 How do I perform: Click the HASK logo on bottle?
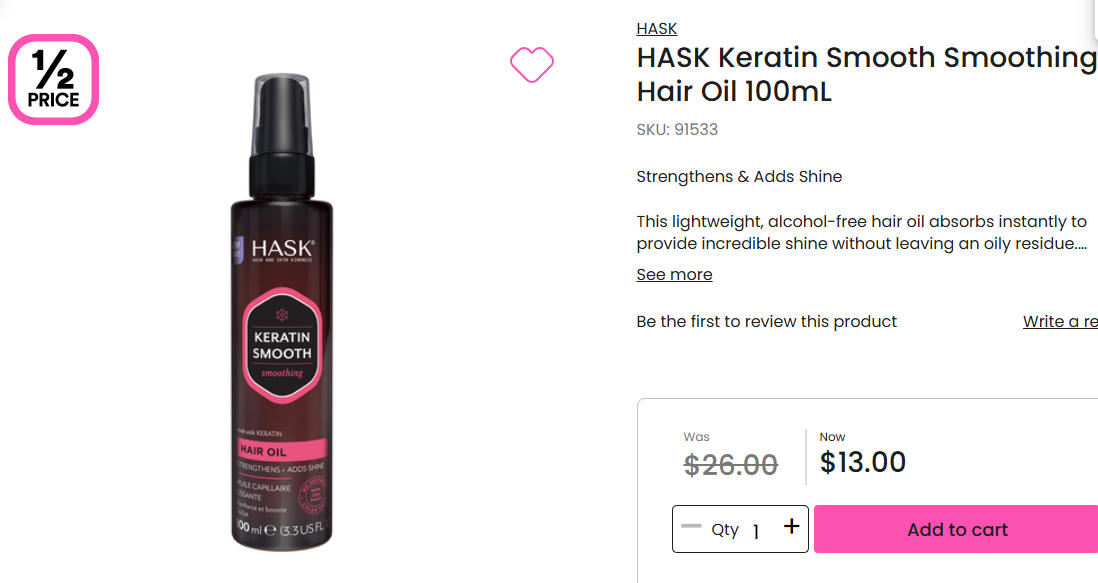point(282,249)
